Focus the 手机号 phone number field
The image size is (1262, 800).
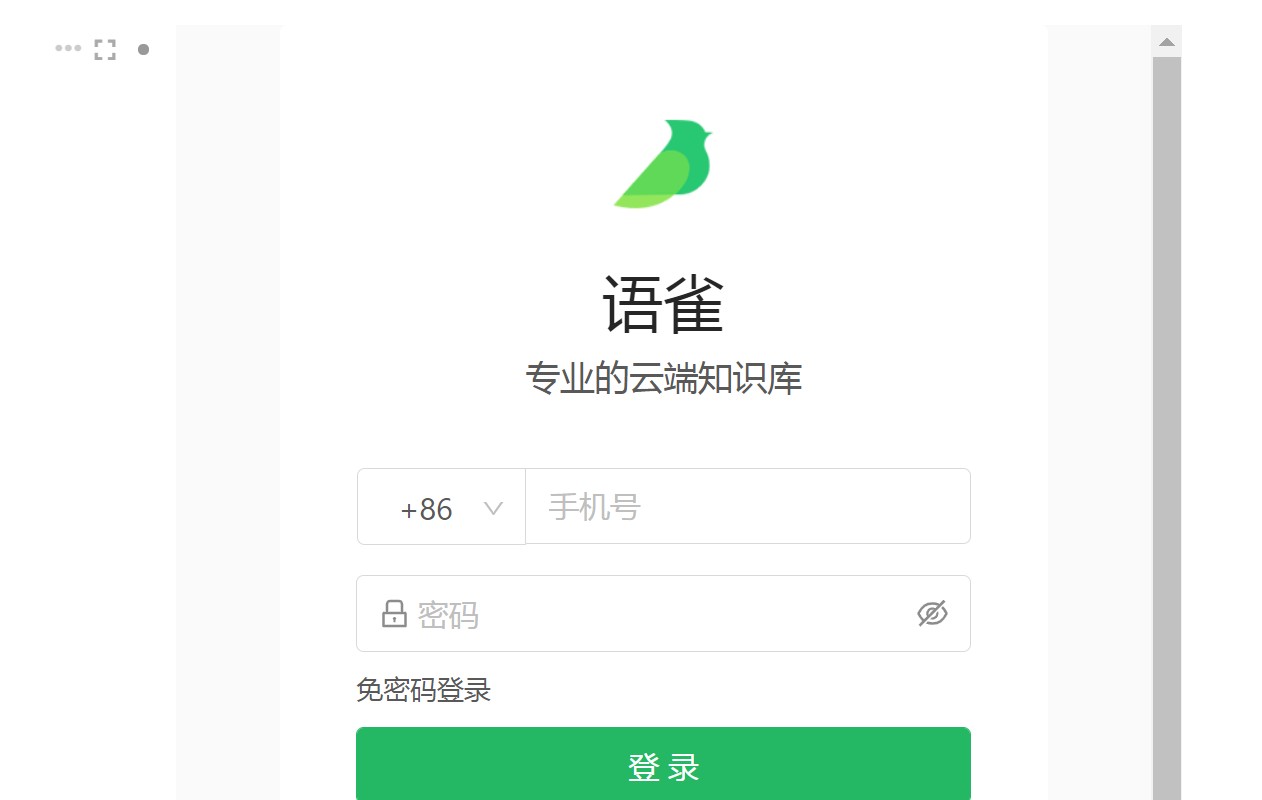tap(748, 507)
